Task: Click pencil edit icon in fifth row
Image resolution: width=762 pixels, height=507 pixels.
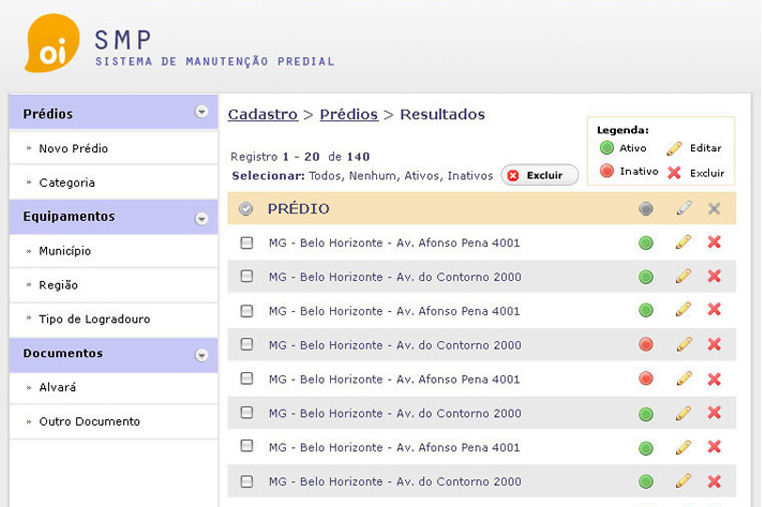Action: click(684, 379)
